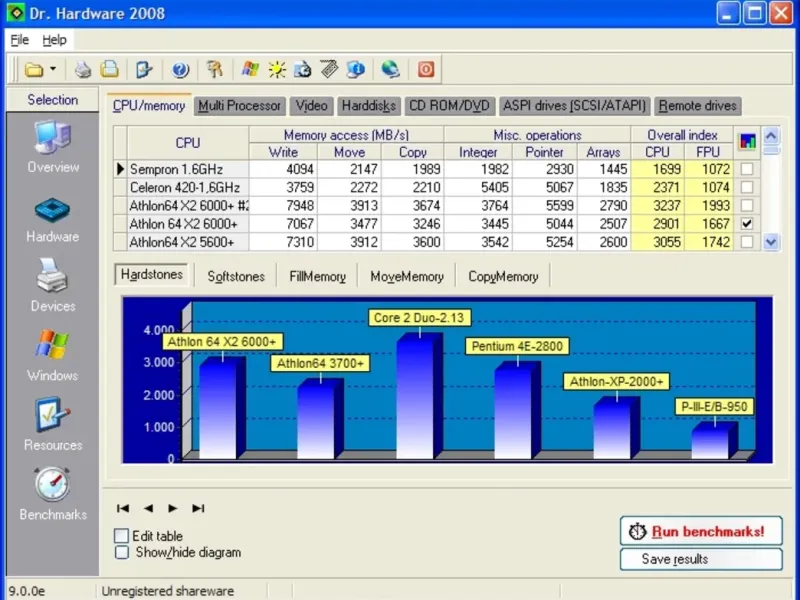The width and height of the screenshot is (800, 600).
Task: Tick the Sempron 1.6GHz row checkbox
Action: point(747,169)
